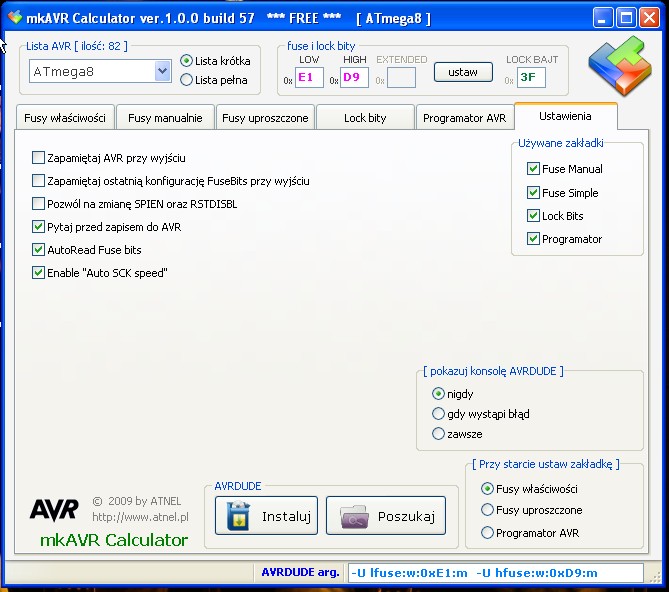Uncheck Pytaj przed zapisem do AVR
Image resolution: width=669 pixels, height=592 pixels.
pos(38,226)
